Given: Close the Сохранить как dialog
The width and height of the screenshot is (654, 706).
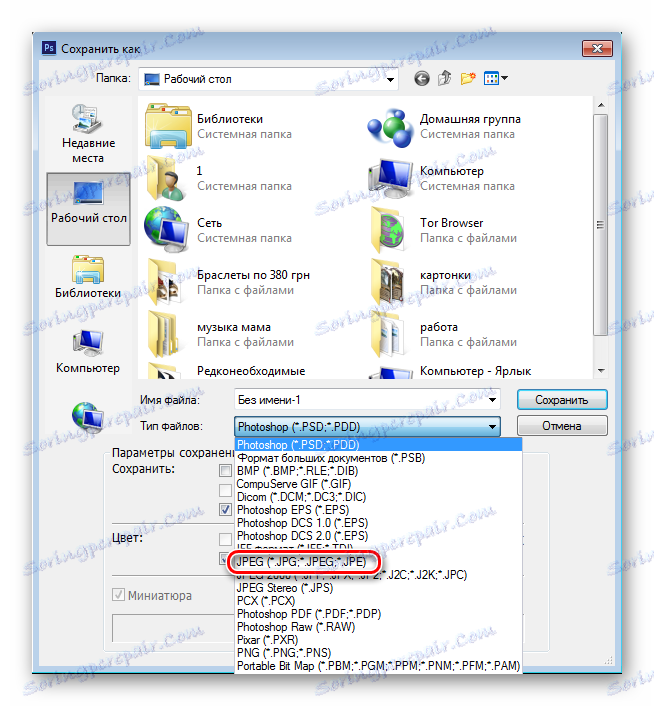Looking at the screenshot, I should coord(597,48).
